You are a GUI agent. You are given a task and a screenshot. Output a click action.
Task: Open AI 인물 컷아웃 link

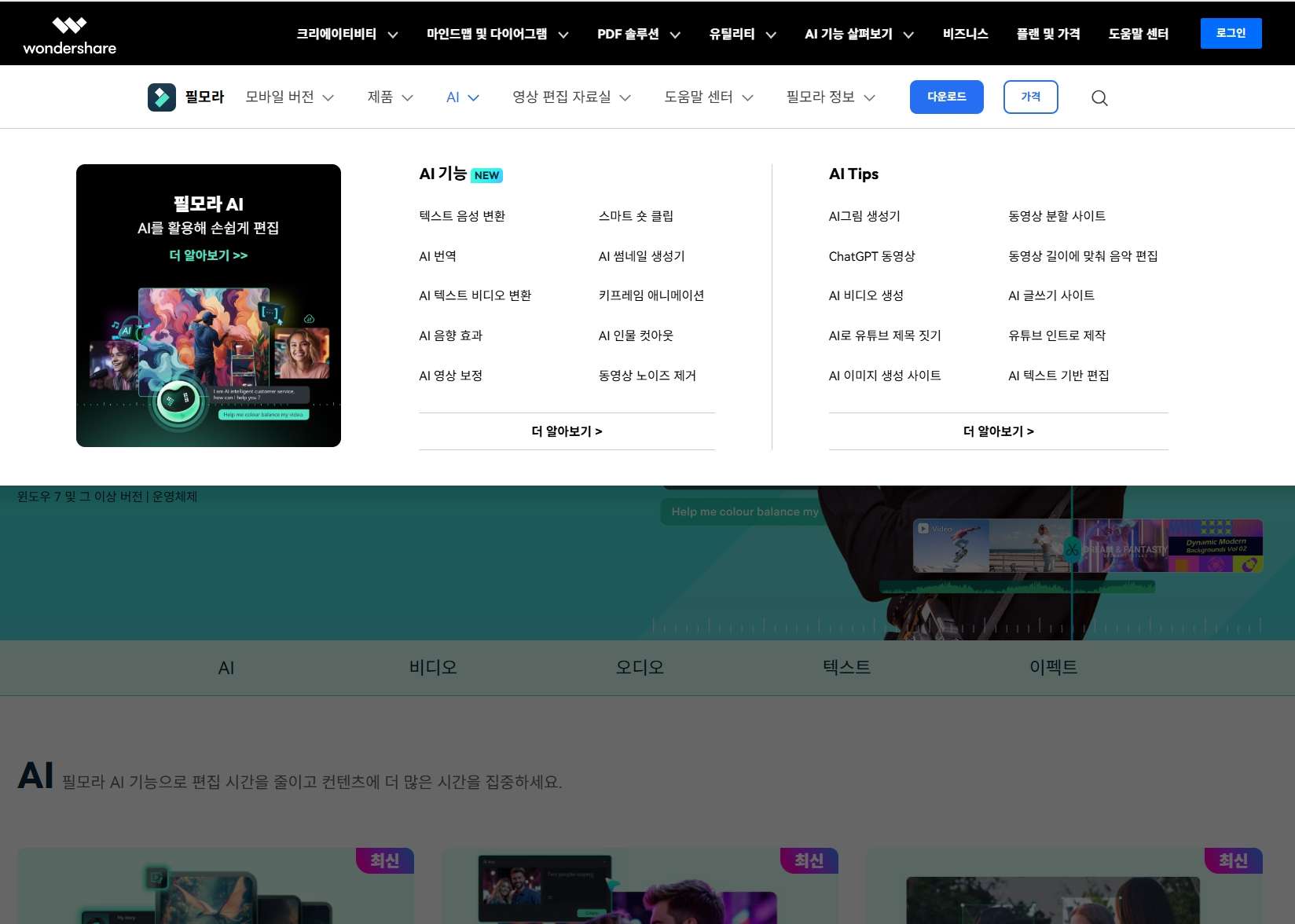point(636,335)
